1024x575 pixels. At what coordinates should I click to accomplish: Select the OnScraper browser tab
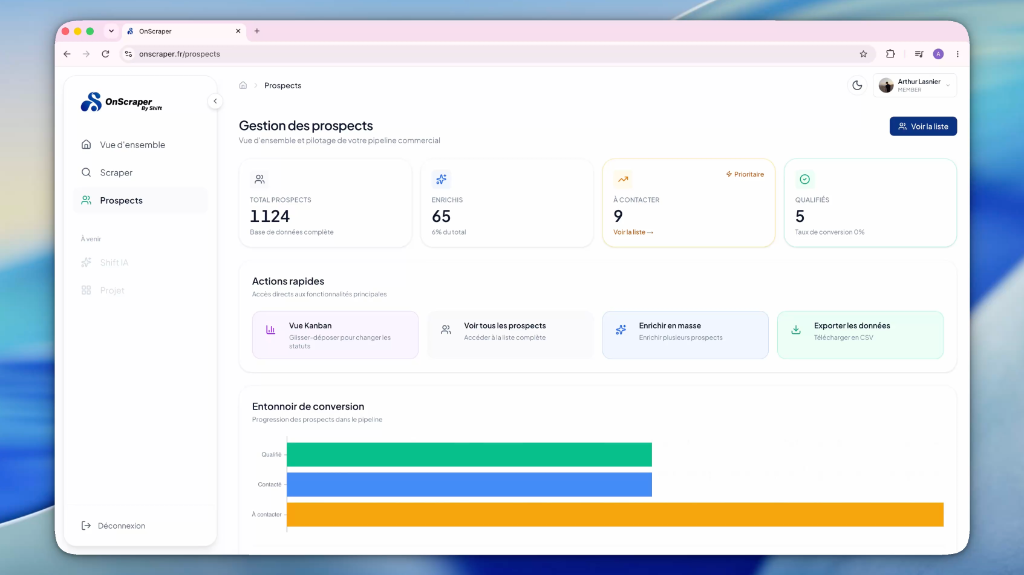pos(184,31)
